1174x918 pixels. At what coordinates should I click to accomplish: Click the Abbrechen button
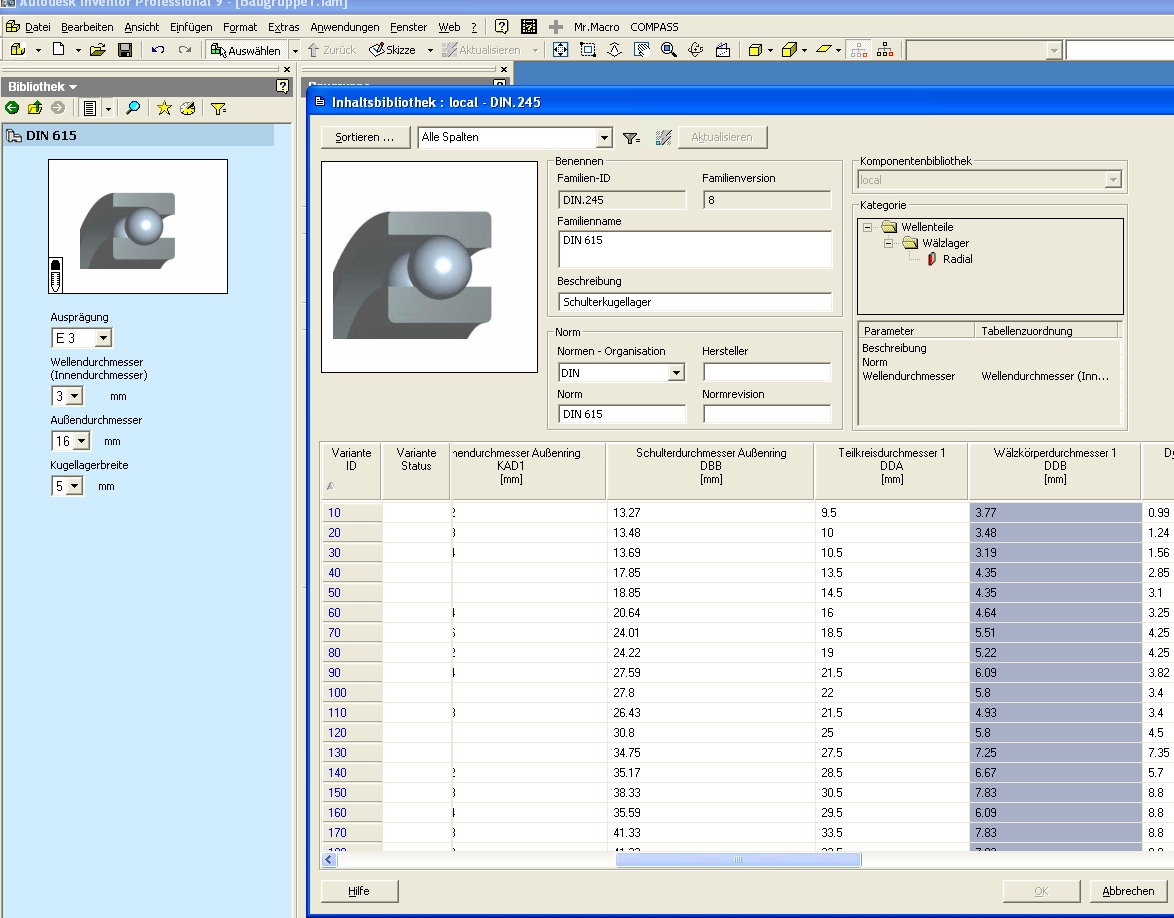coord(1127,891)
